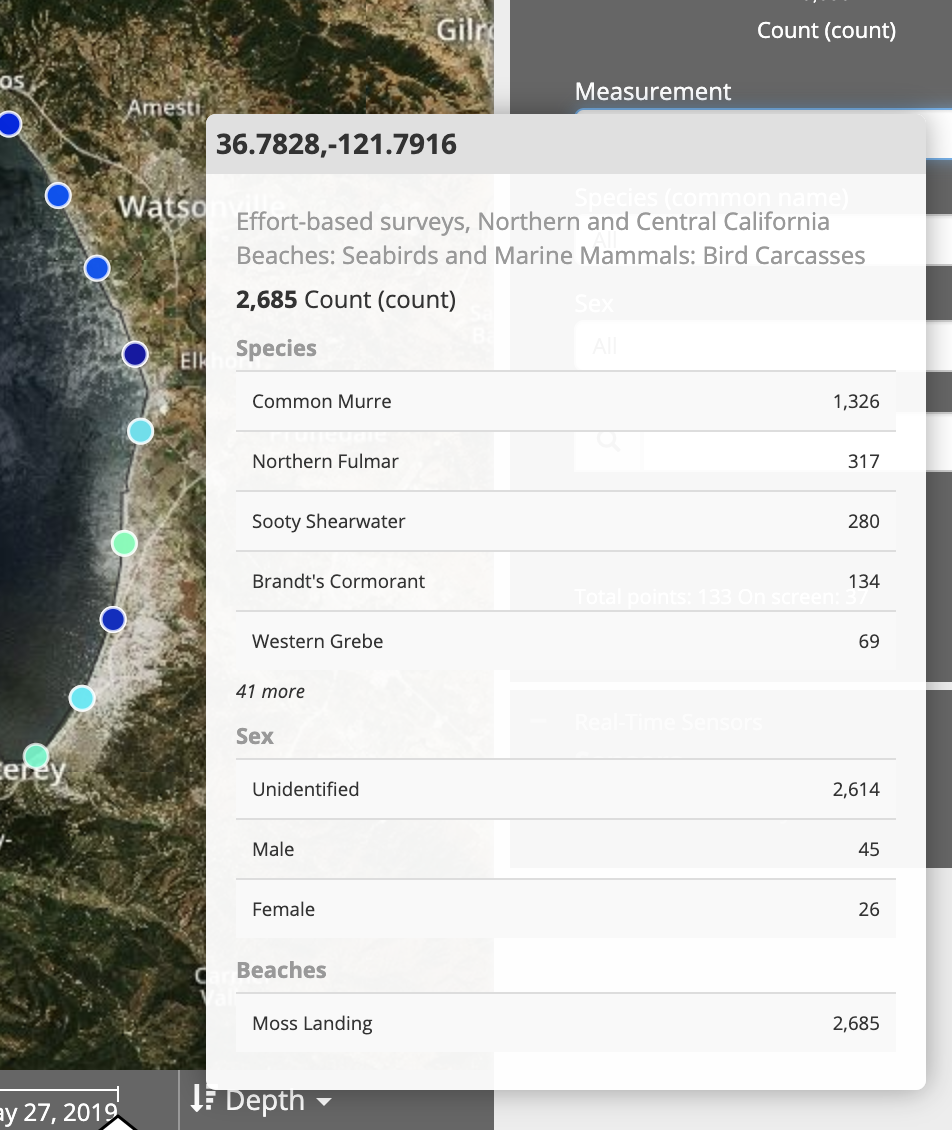The width and height of the screenshot is (952, 1130).
Task: Click the light blue marker just below Elkhorn
Action: point(141,431)
